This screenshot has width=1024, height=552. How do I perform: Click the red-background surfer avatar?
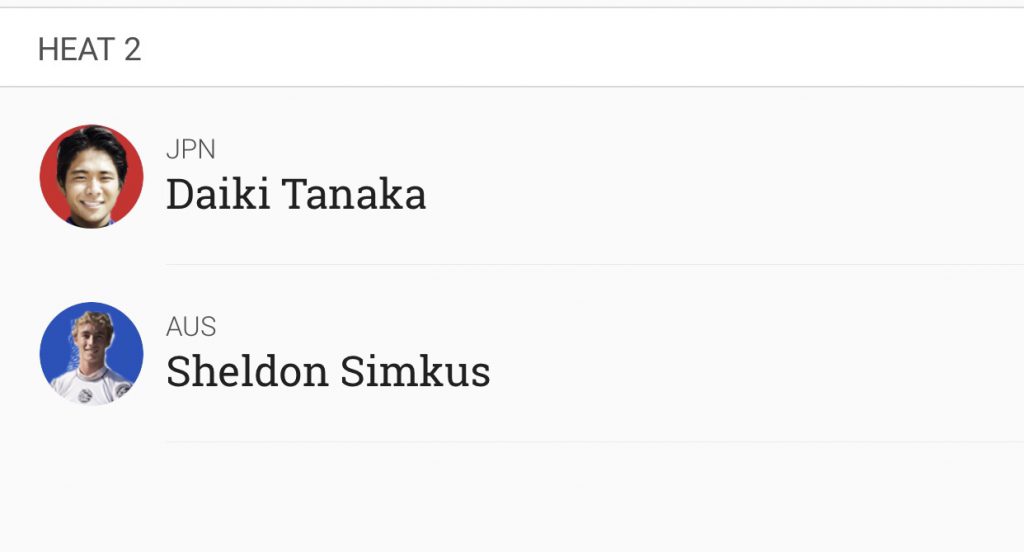point(91,176)
